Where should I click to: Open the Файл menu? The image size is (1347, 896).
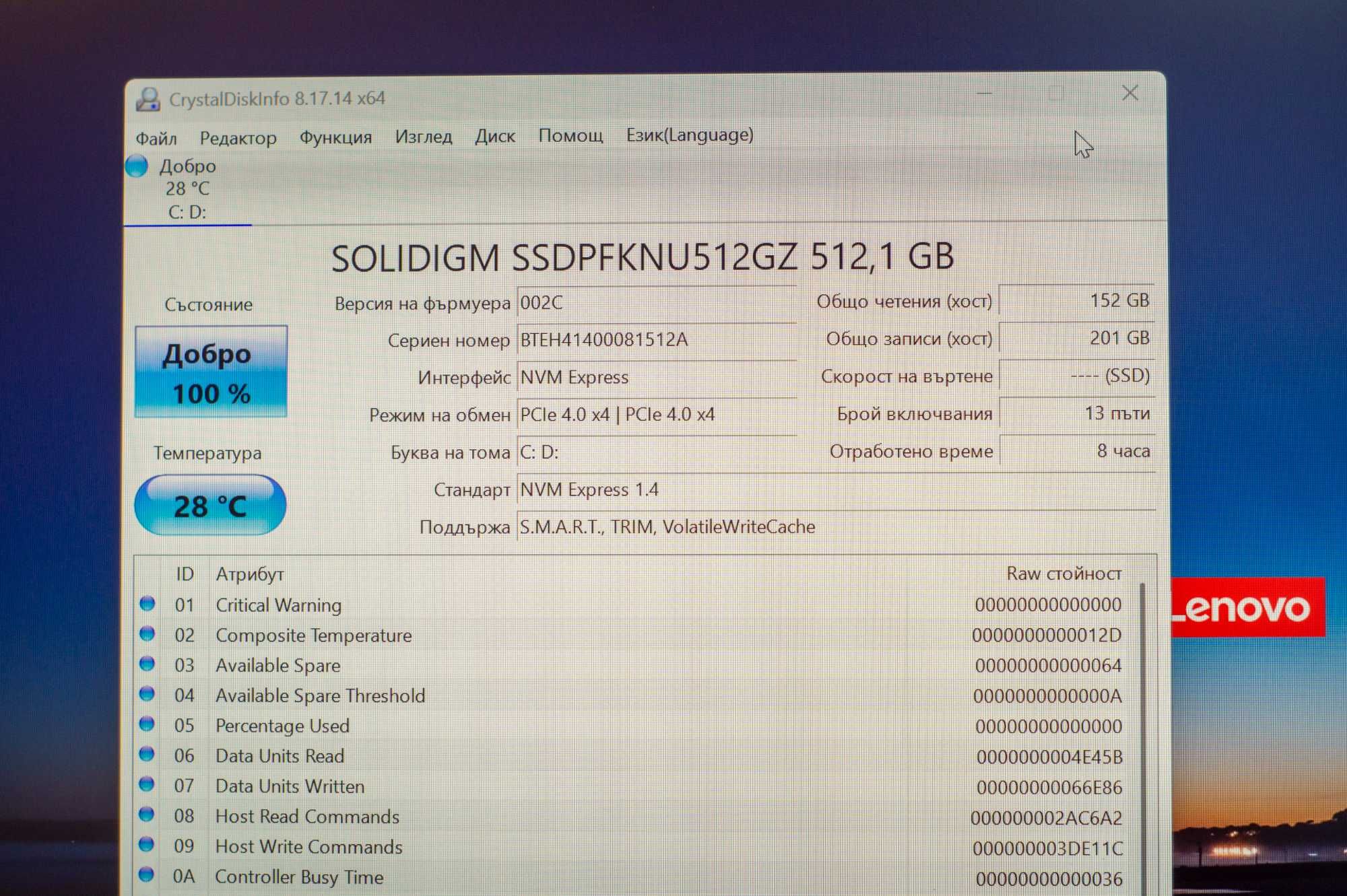[156, 139]
